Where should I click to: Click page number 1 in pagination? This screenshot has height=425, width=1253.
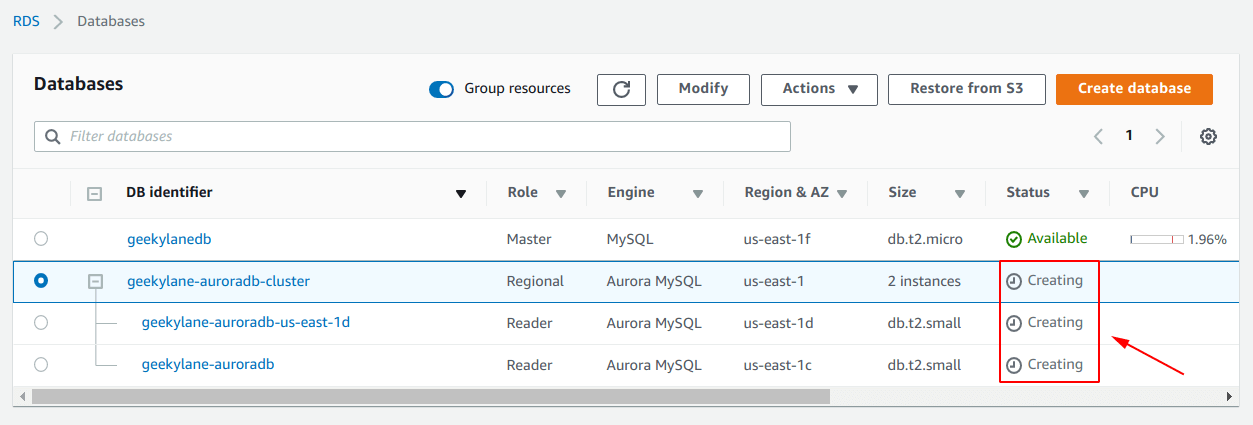tap(1129, 135)
